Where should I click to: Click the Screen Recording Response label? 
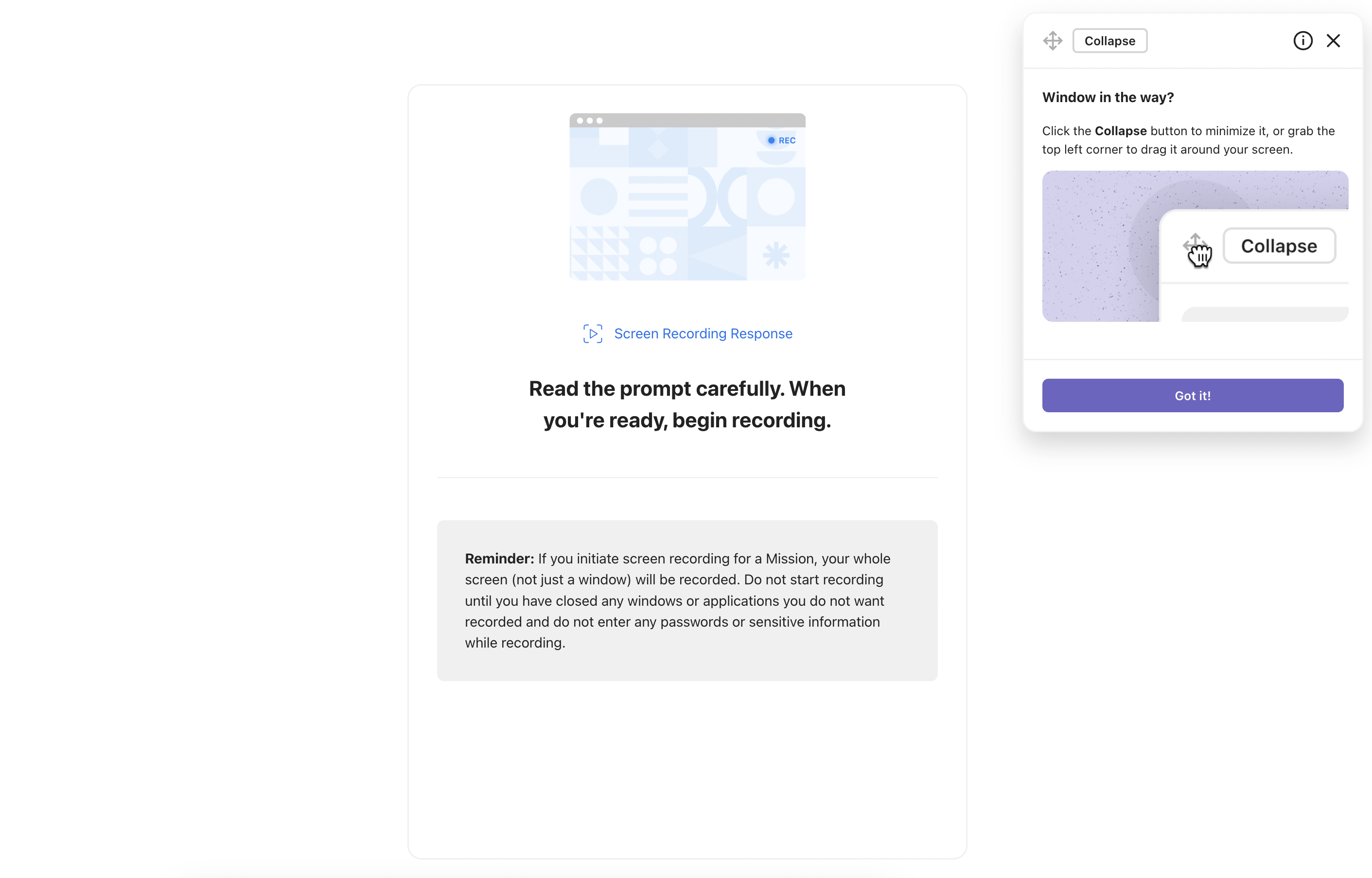(703, 334)
